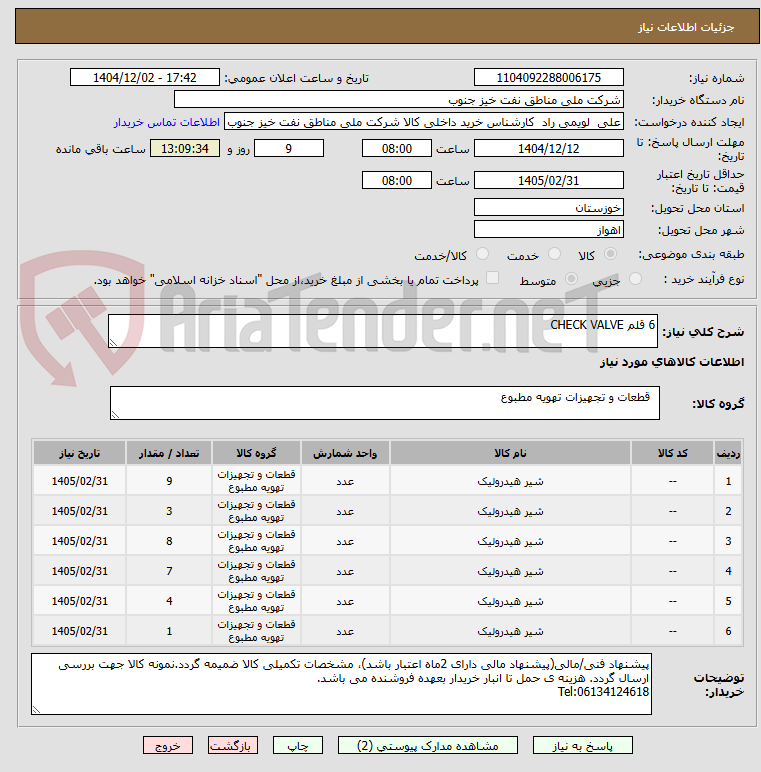761x772 pixels.
Task: Click the چاپ print button
Action: click(x=298, y=745)
